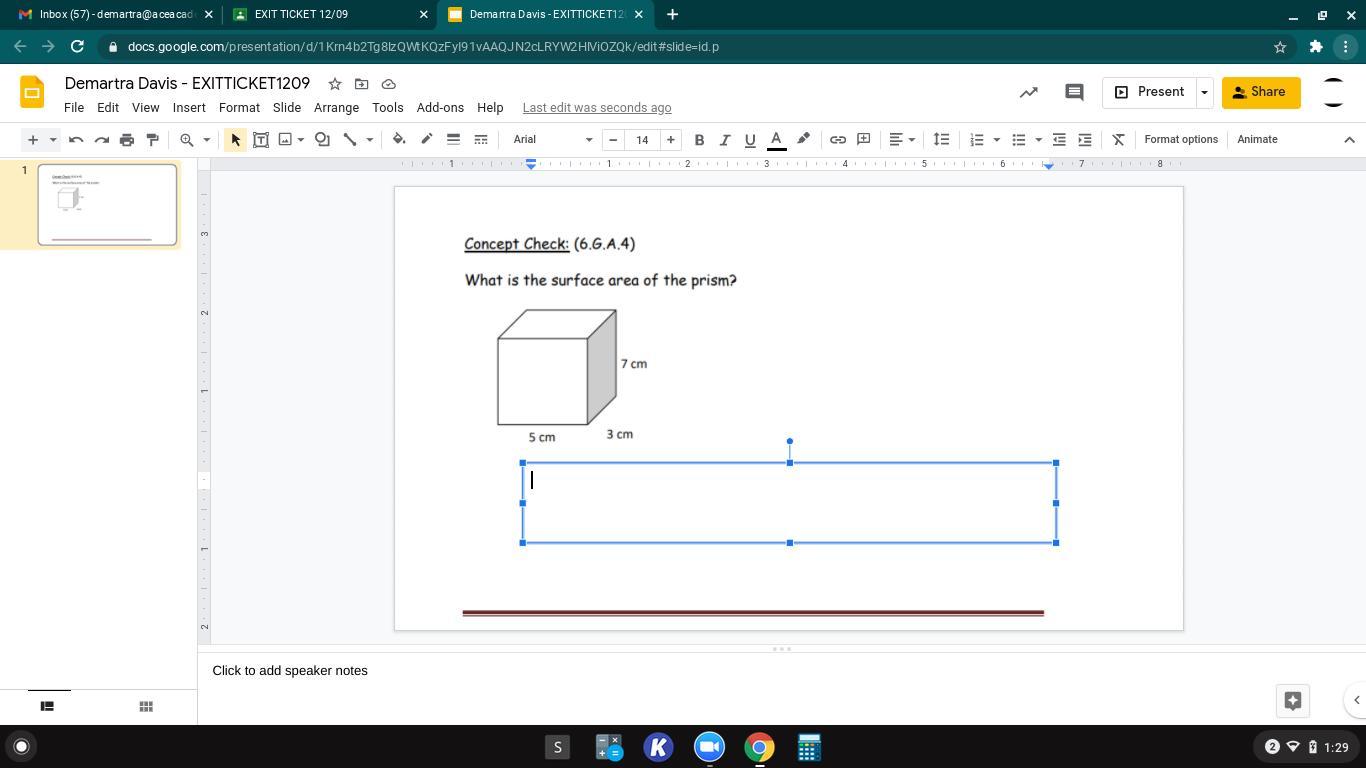1366x768 pixels.
Task: Open the Insert menu
Action: tap(189, 108)
